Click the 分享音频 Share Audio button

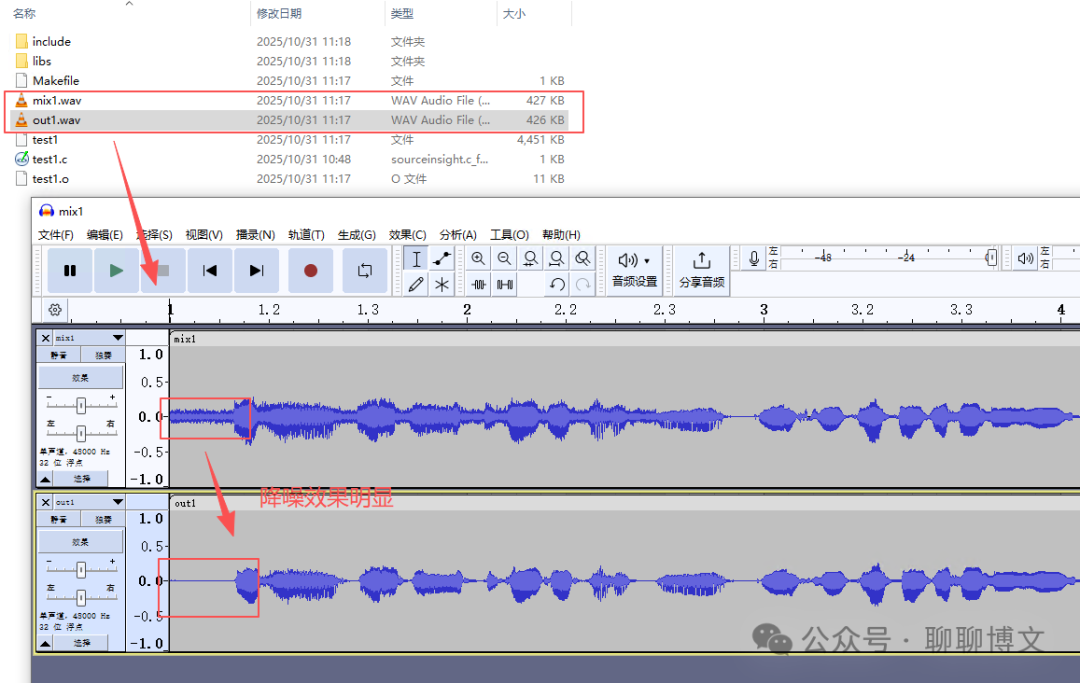pos(701,270)
